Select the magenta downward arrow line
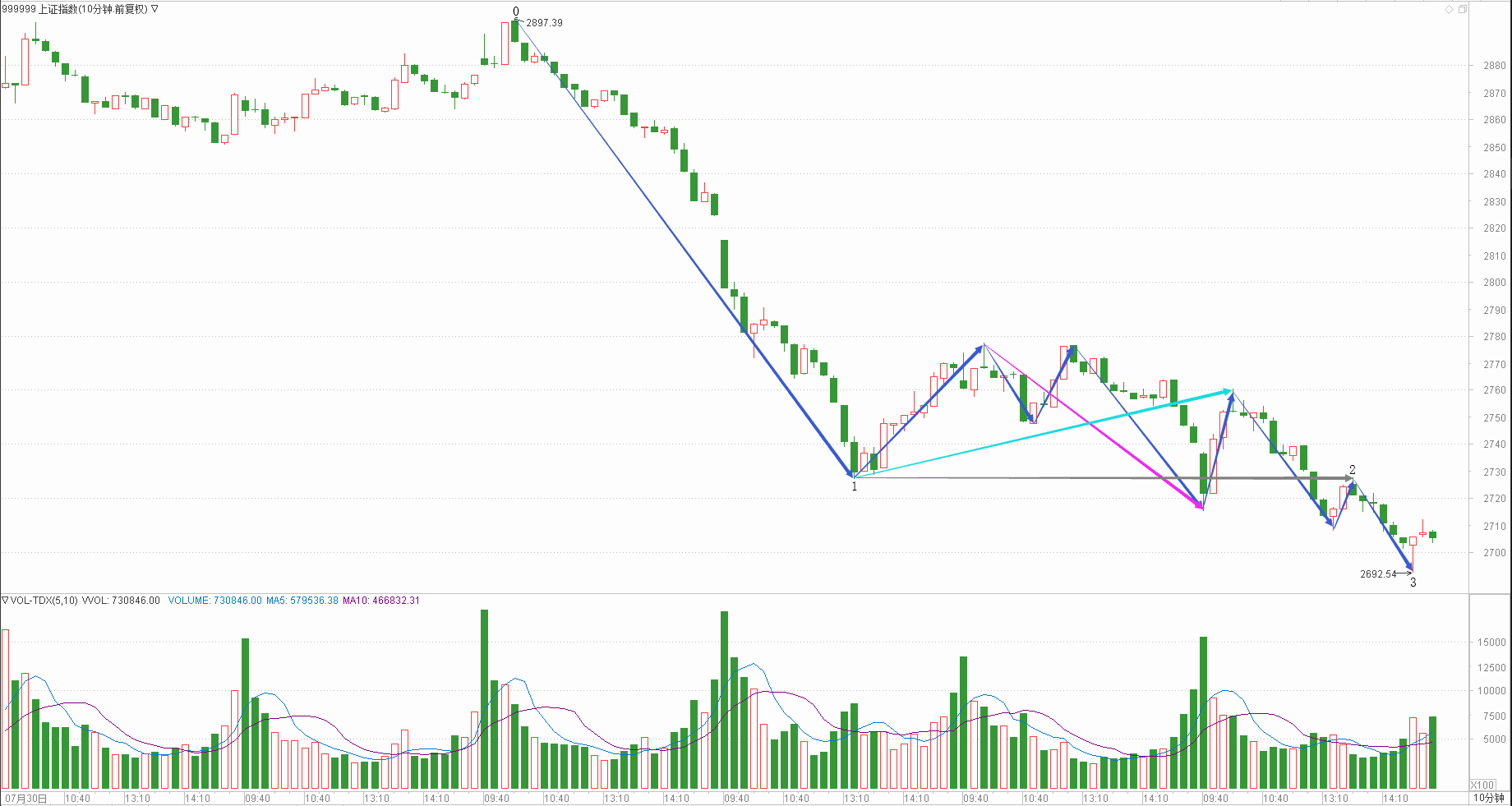Viewport: 1512px width, 806px height. coord(1093,426)
